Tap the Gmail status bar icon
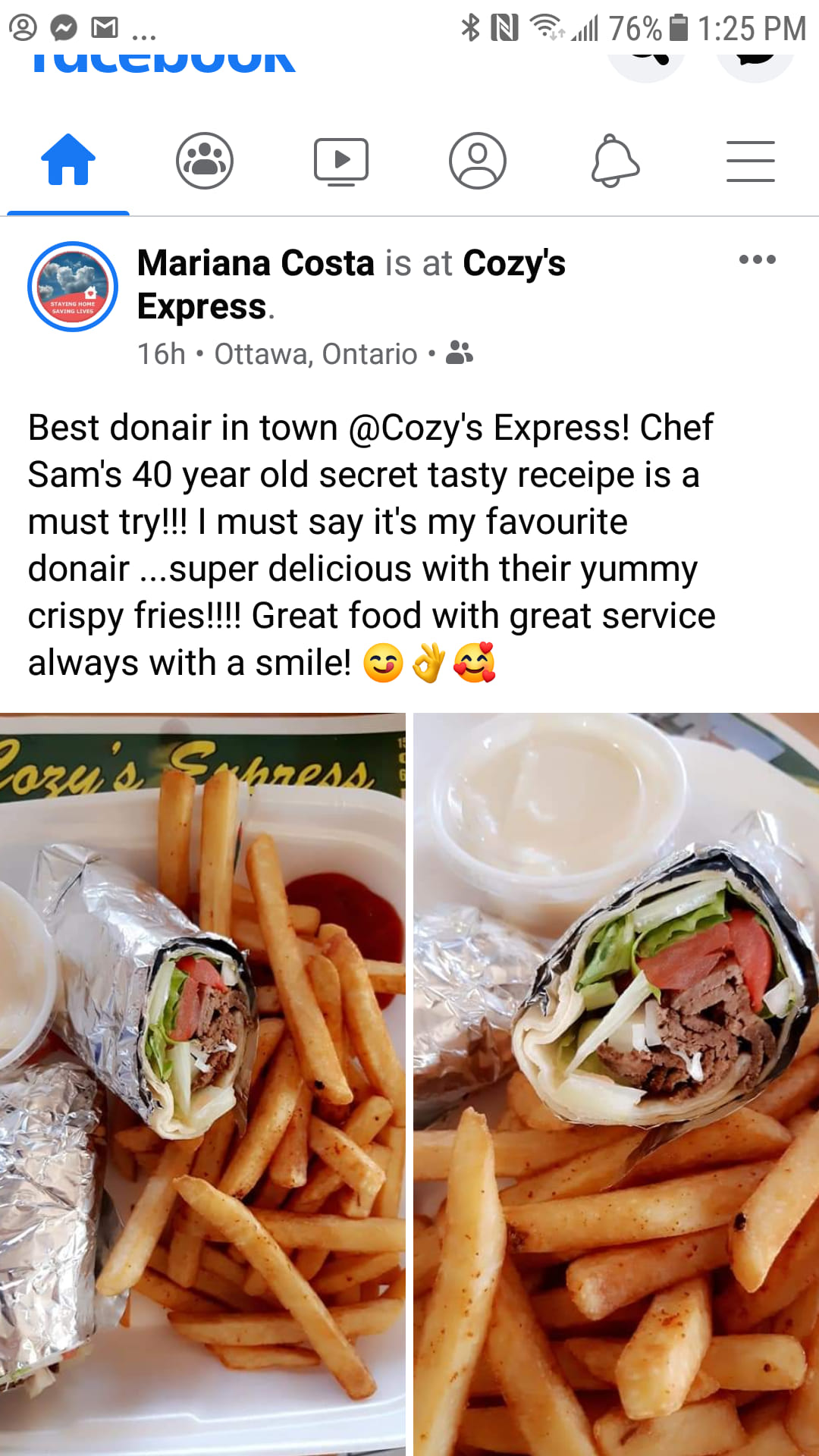The height and width of the screenshot is (1456, 819). point(105,28)
